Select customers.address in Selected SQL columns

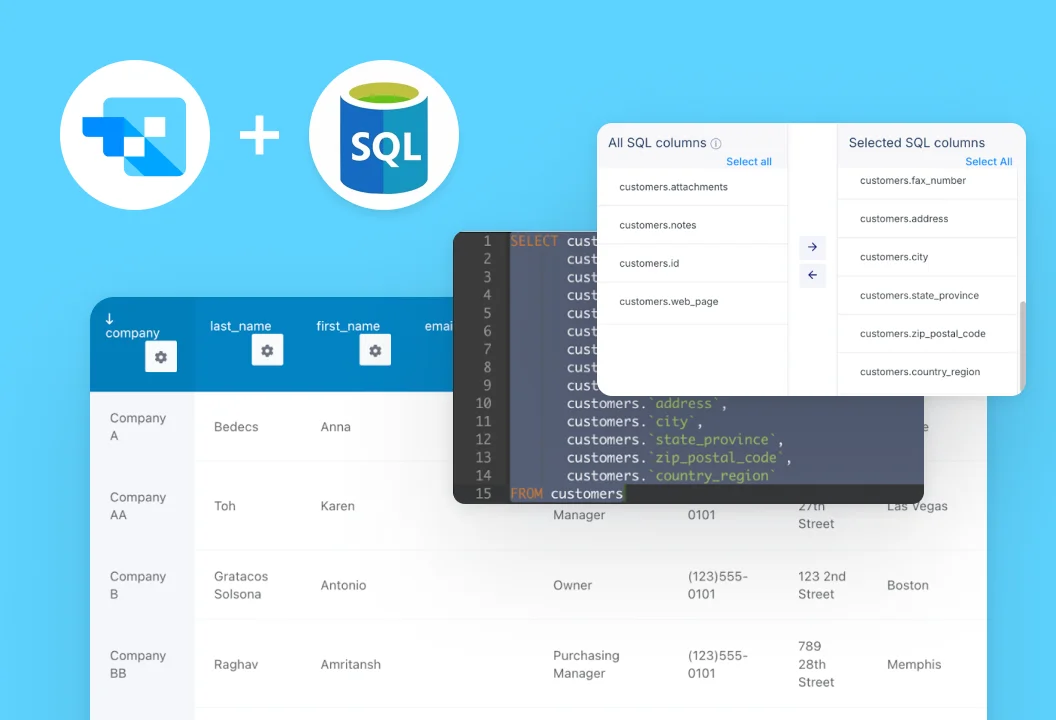(927, 219)
